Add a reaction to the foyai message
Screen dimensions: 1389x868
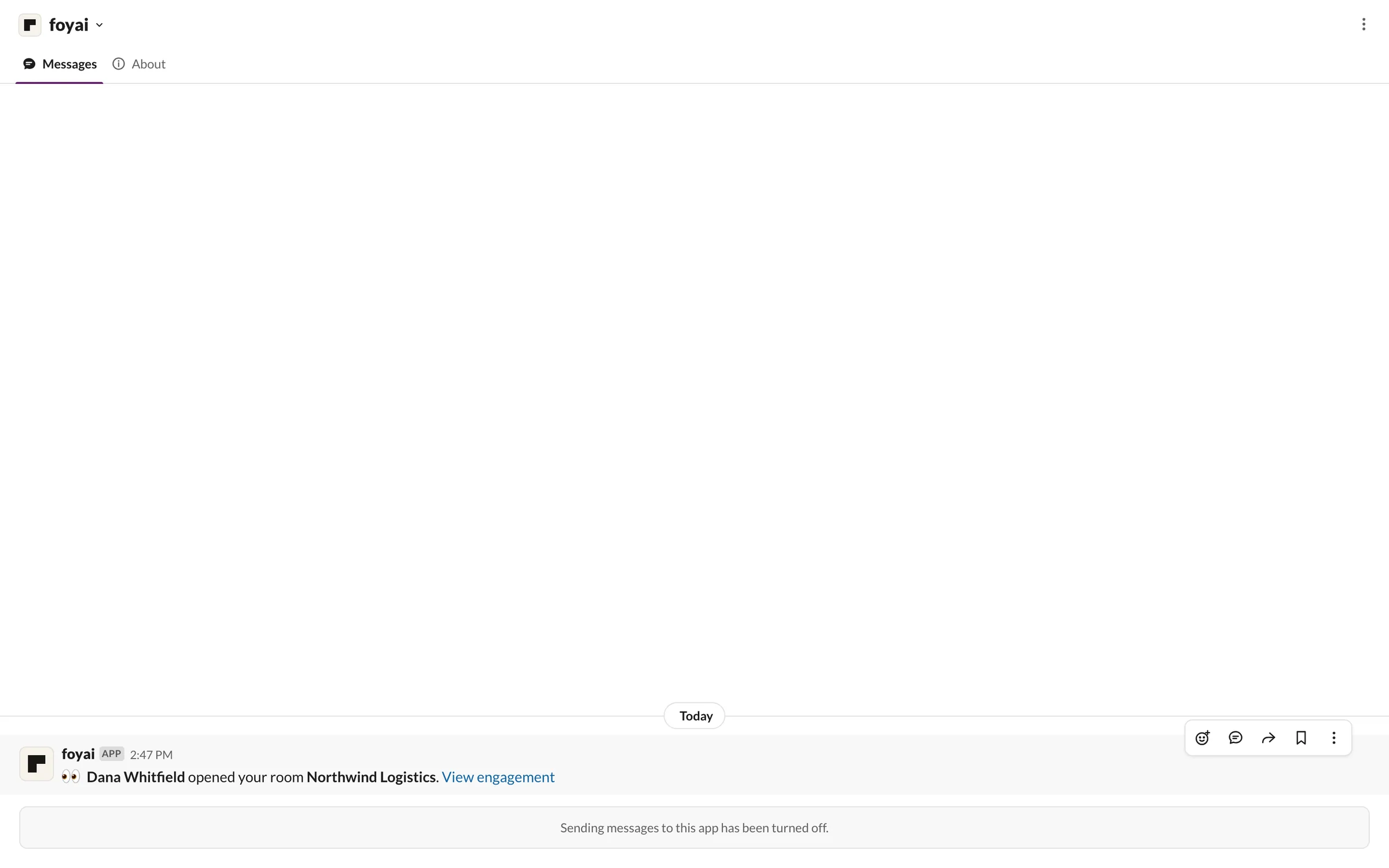[x=1202, y=738]
